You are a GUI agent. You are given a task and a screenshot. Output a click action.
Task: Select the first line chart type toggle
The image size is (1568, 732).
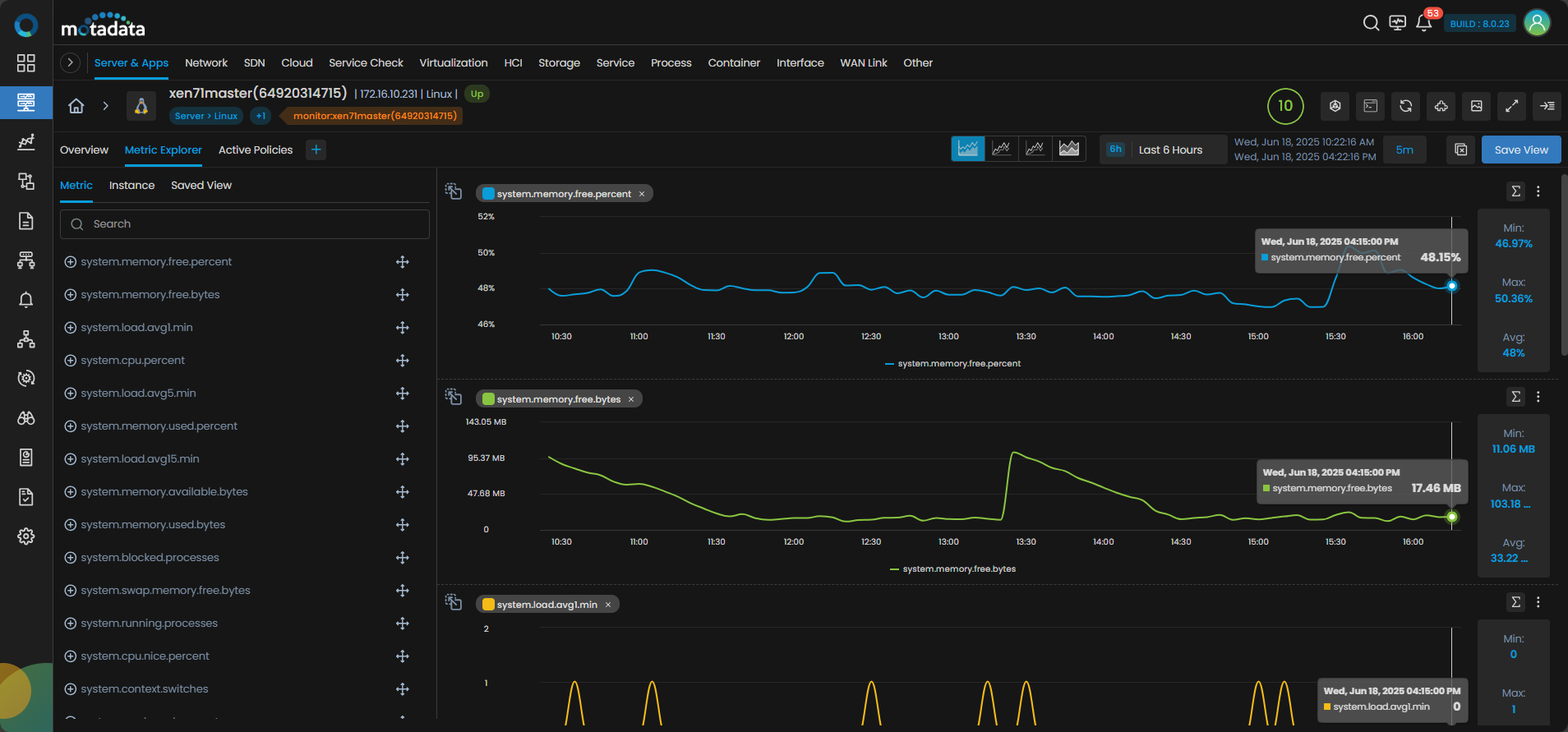click(x=968, y=149)
